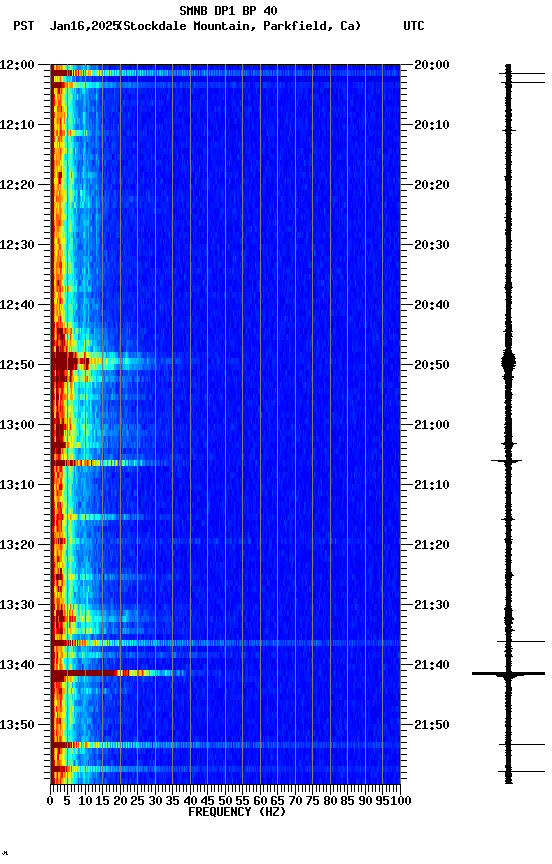Click the 20:20 UTC time label
Screen dimensions: 552x864
pyautogui.click(x=432, y=185)
